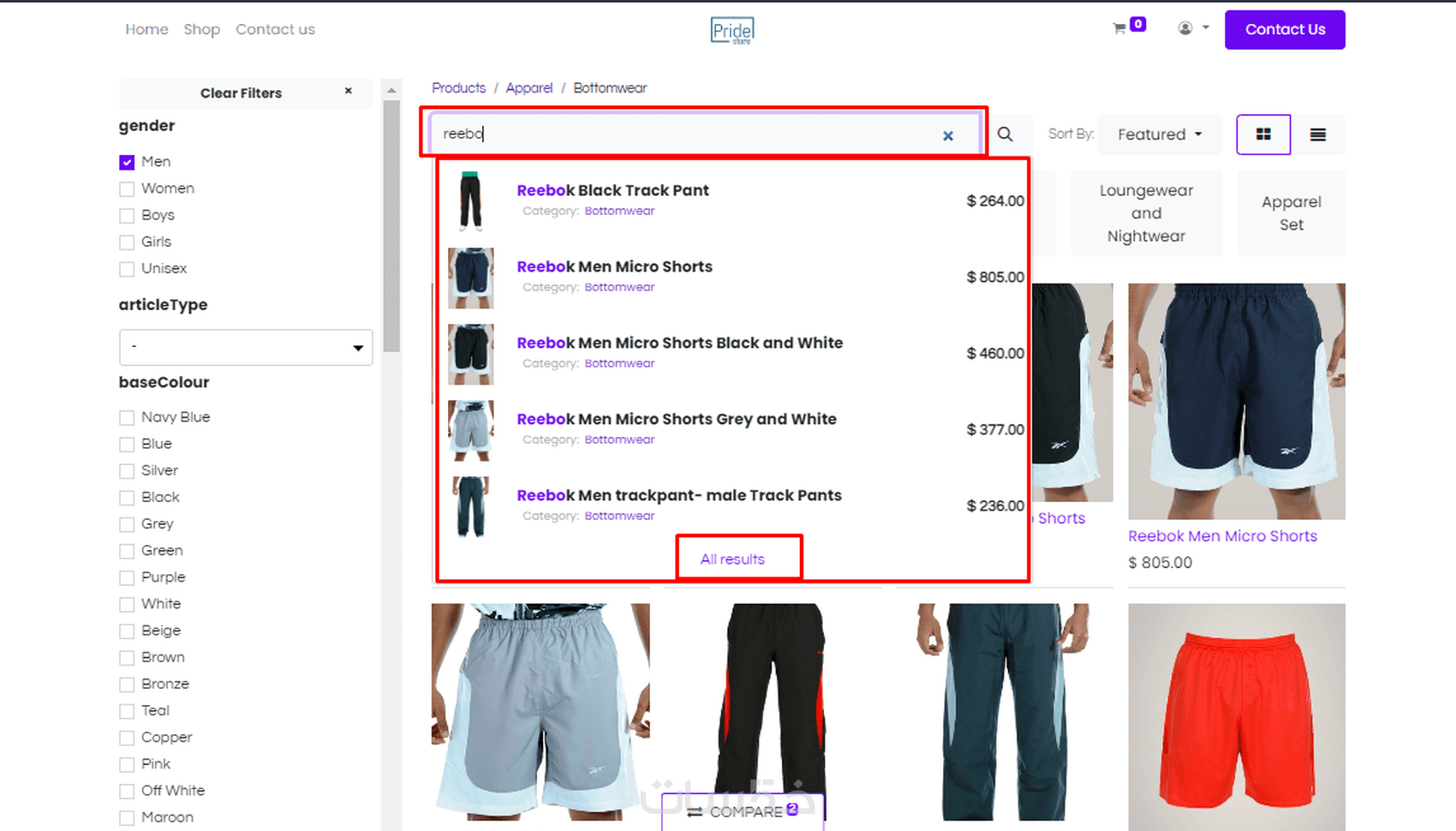Click the X in Clear Filters

pos(349,91)
